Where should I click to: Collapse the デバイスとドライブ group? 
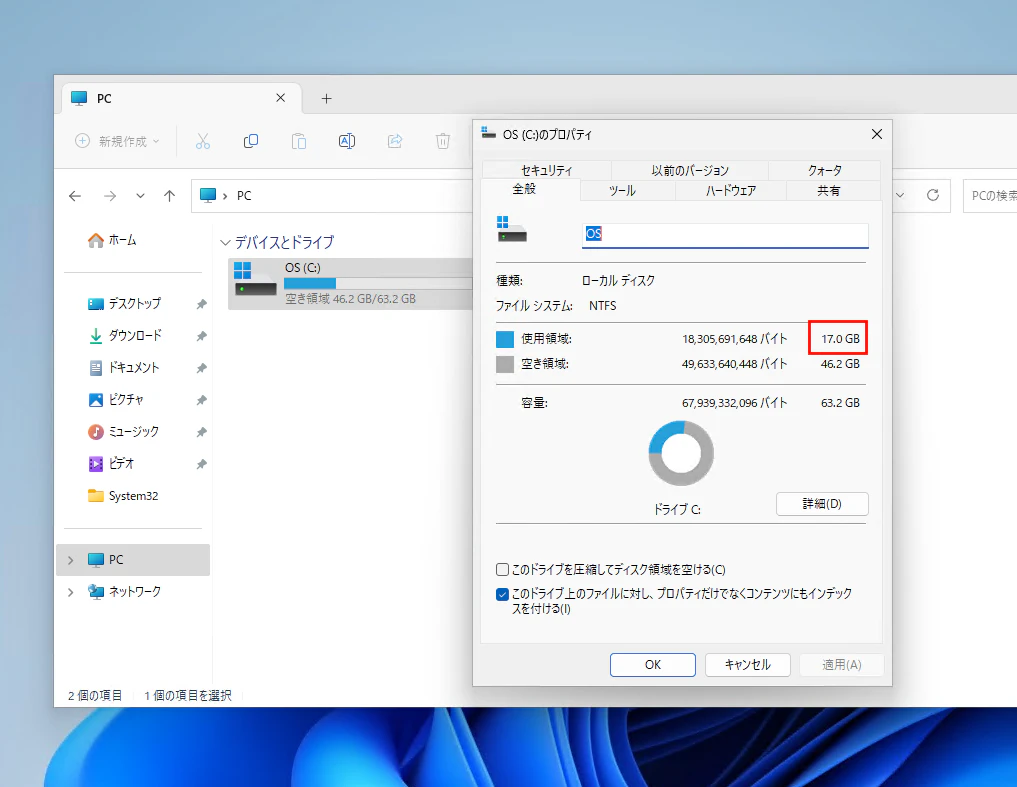pos(225,243)
